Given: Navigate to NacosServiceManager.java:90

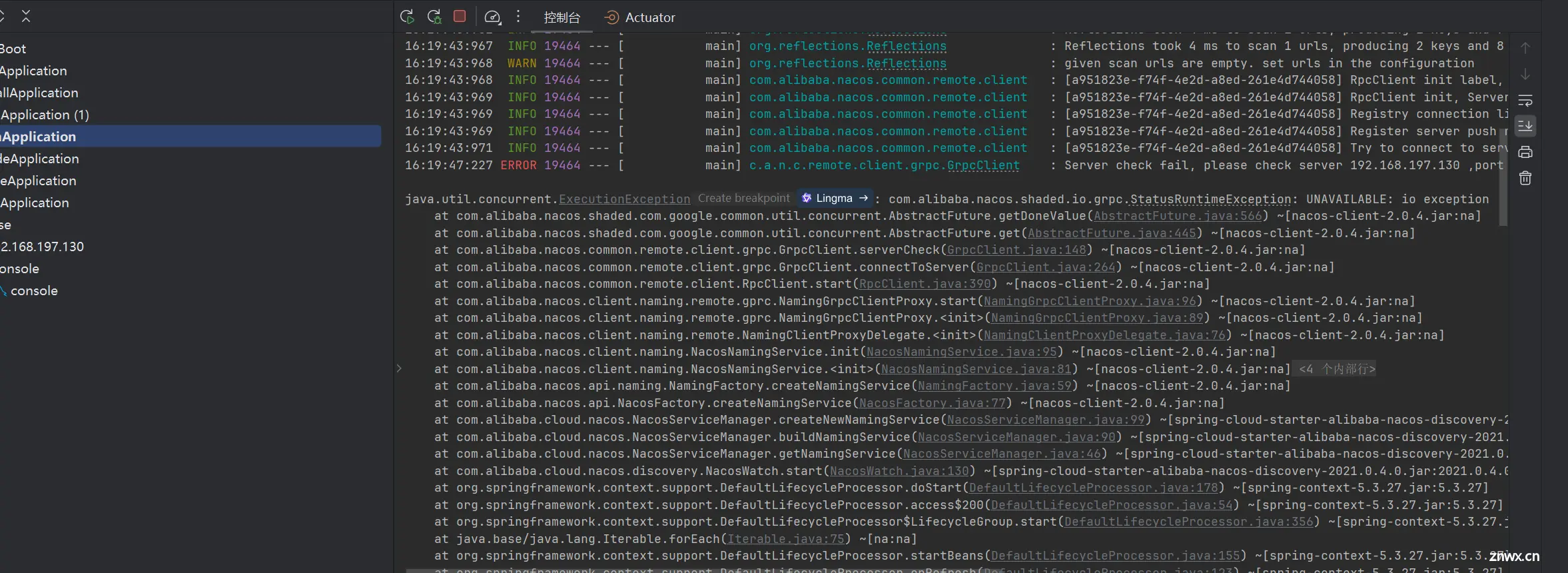Looking at the screenshot, I should tap(1016, 437).
